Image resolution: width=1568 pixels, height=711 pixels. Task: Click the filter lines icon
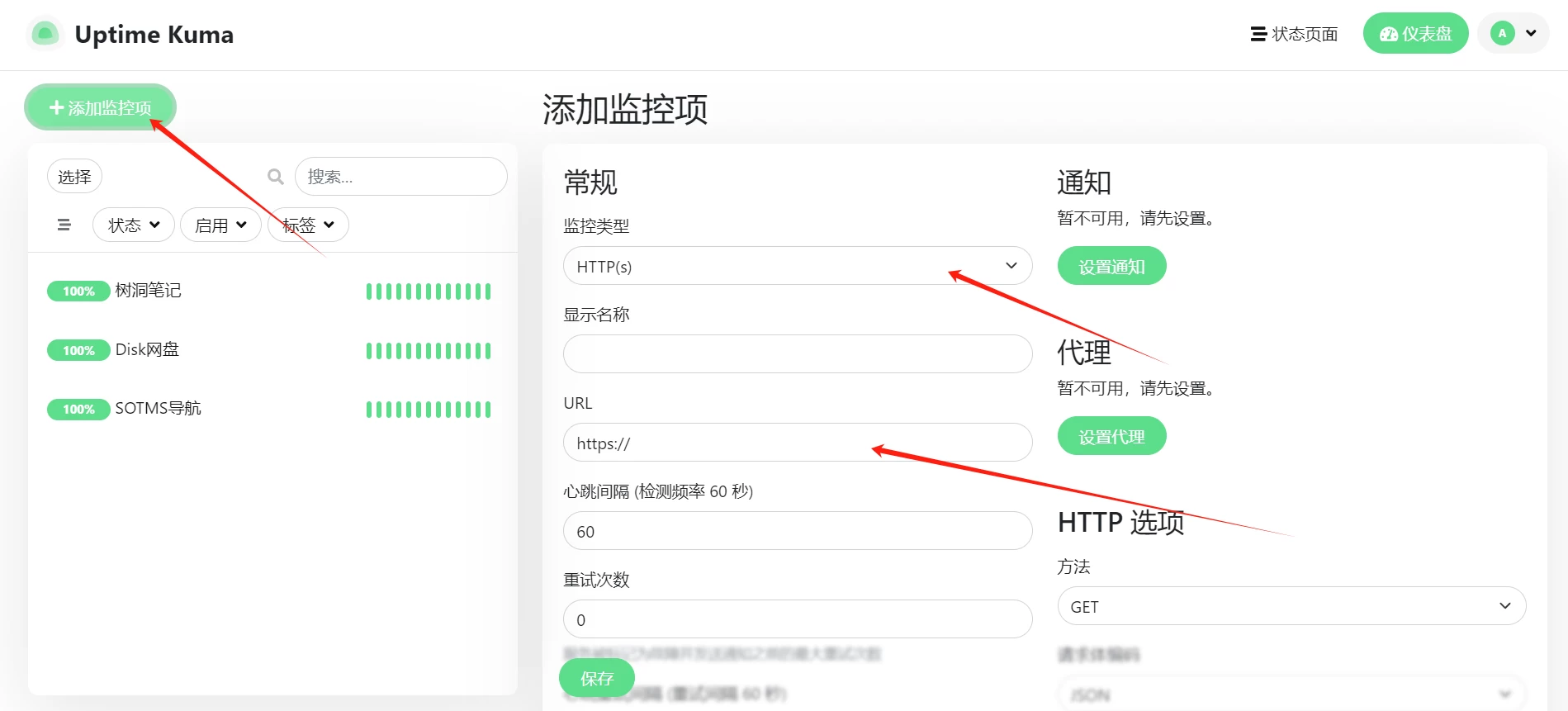(64, 225)
